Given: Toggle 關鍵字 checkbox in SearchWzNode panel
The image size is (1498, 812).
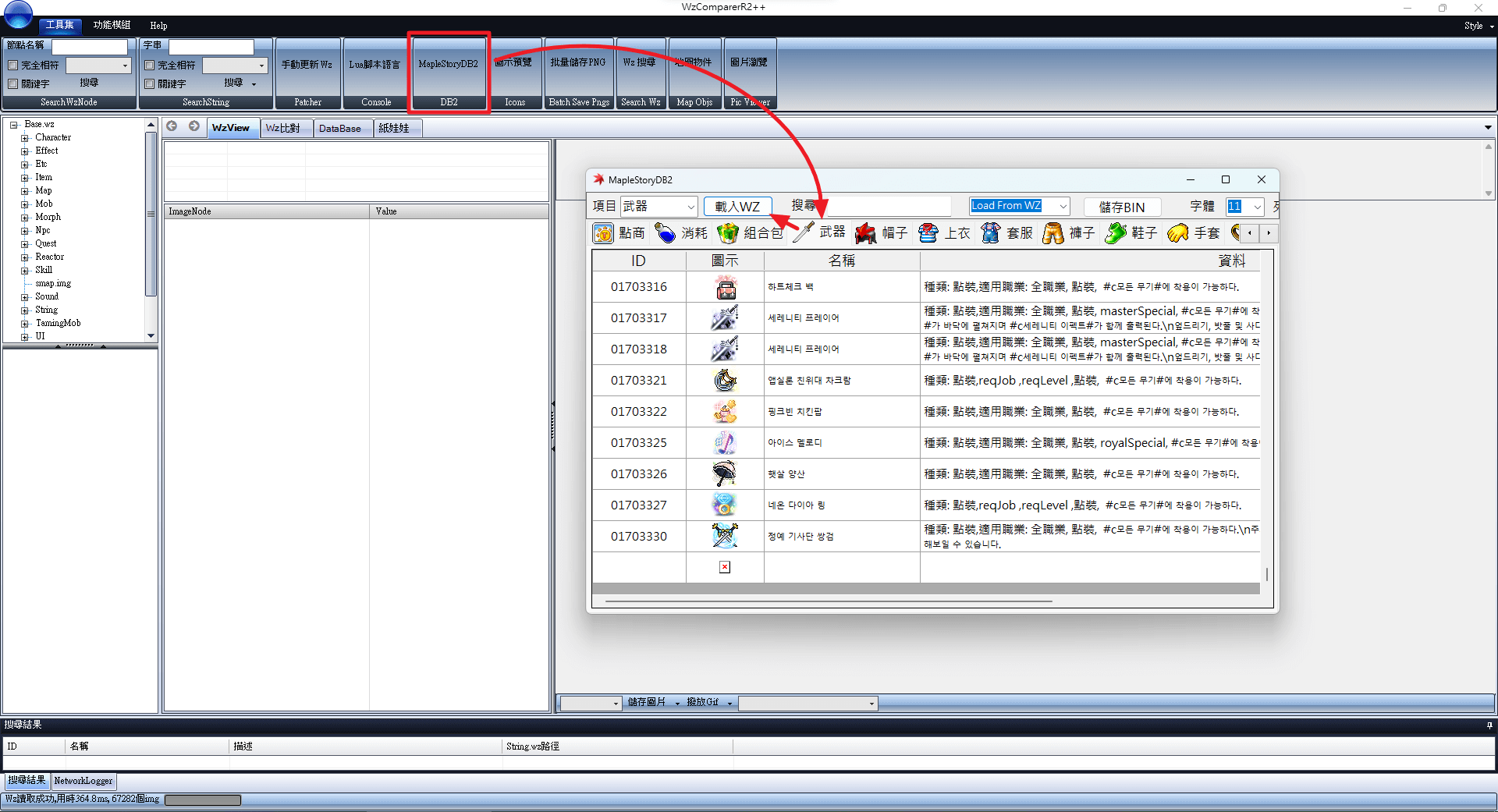Looking at the screenshot, I should coord(13,83).
